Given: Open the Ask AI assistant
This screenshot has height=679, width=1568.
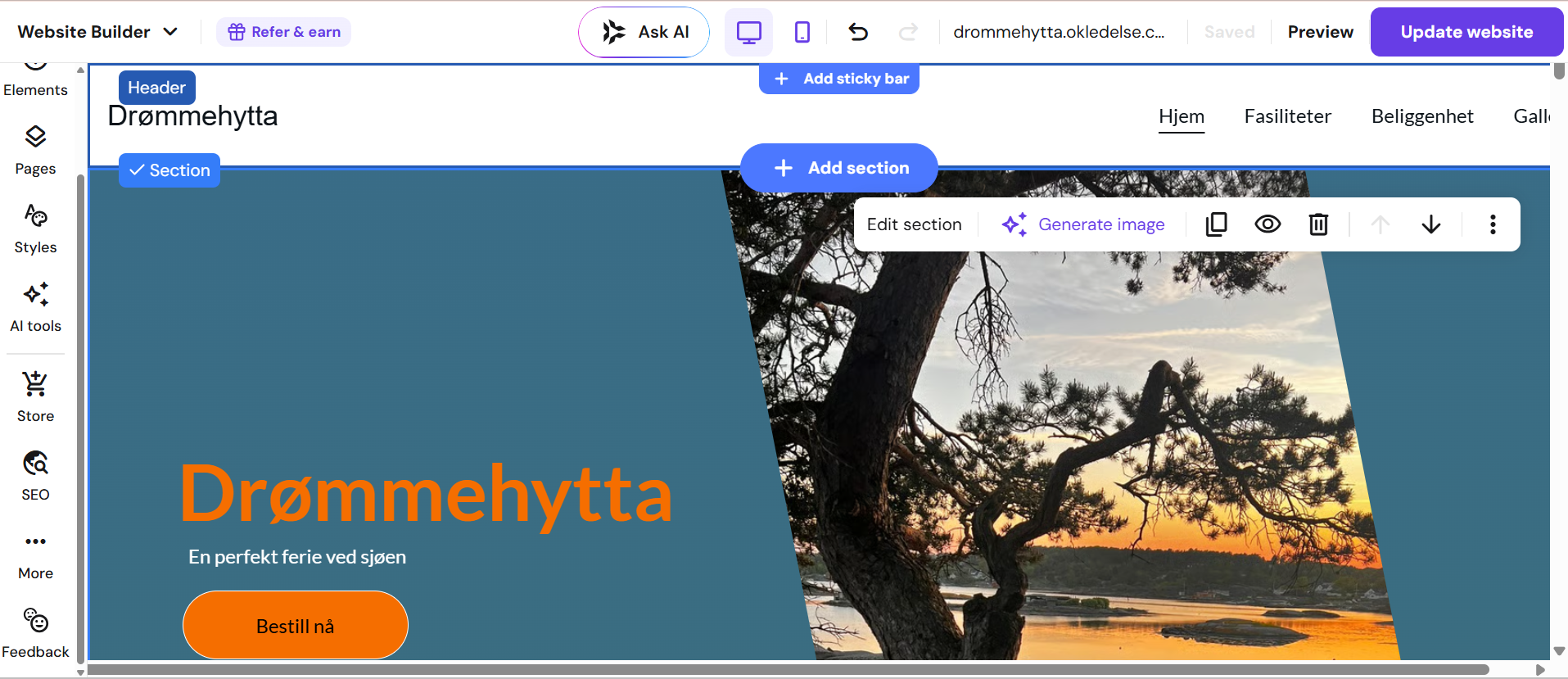Looking at the screenshot, I should point(644,32).
